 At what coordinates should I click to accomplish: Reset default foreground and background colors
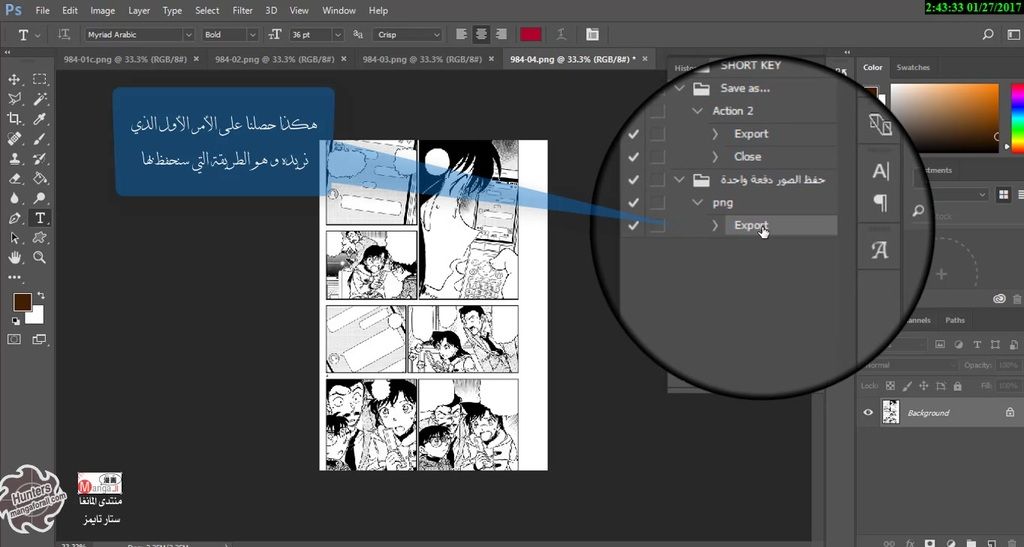[x=16, y=321]
